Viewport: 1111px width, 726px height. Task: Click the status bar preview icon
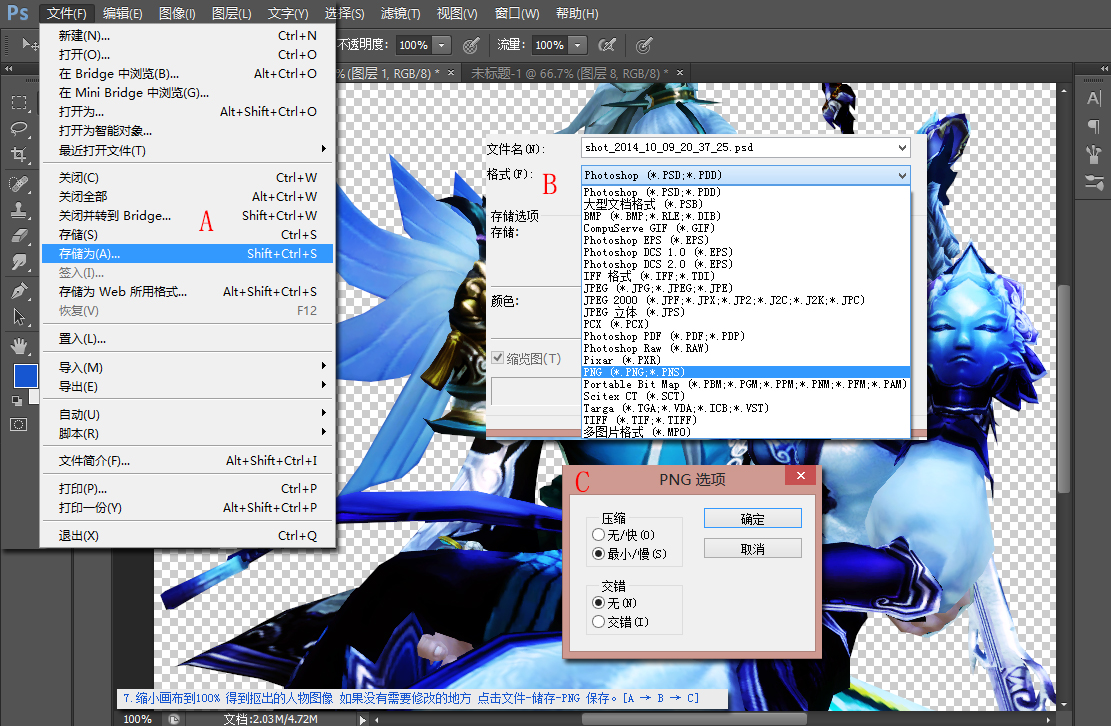click(x=174, y=719)
